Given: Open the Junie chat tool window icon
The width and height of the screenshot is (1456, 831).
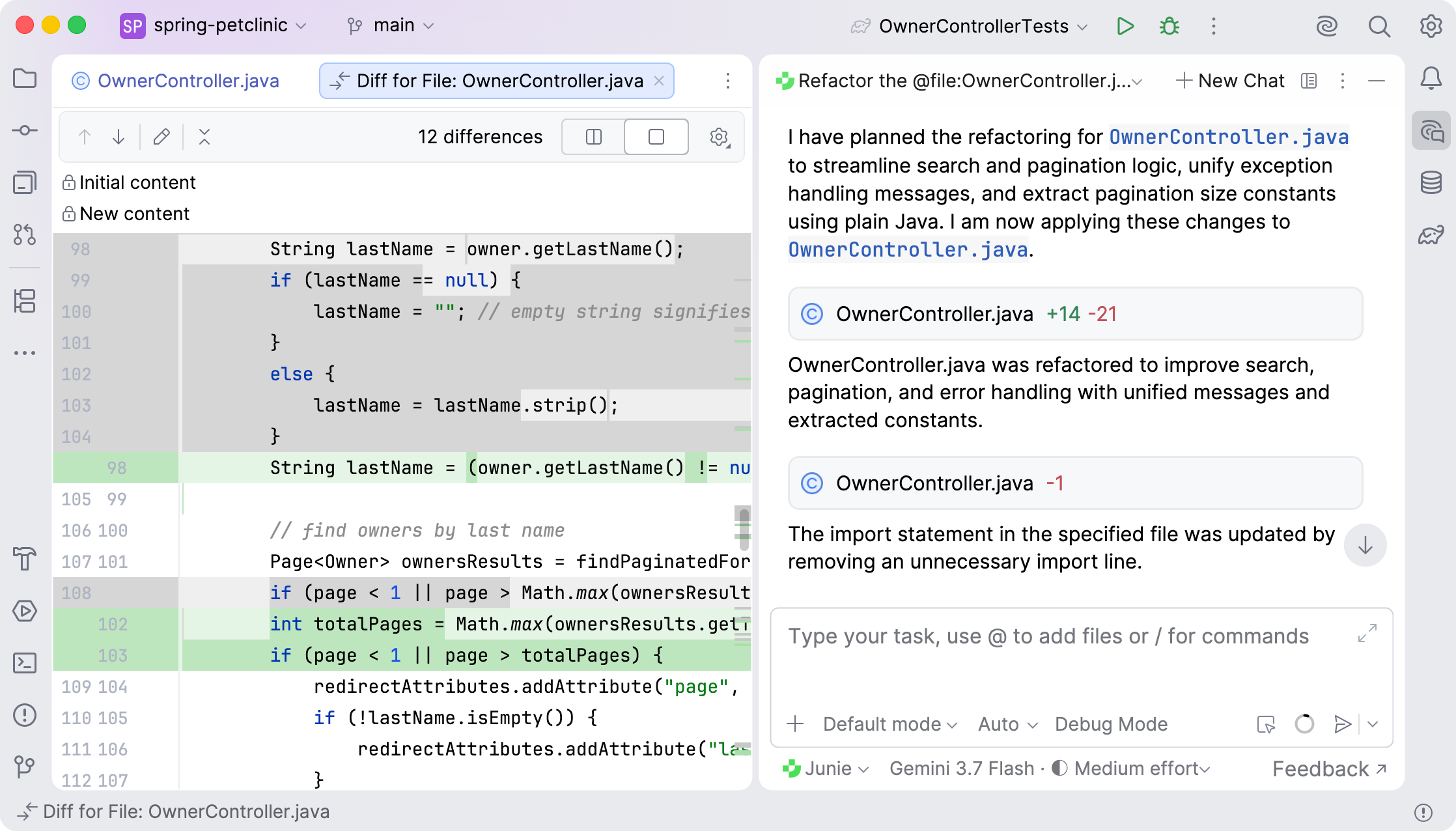Looking at the screenshot, I should coord(1431,131).
